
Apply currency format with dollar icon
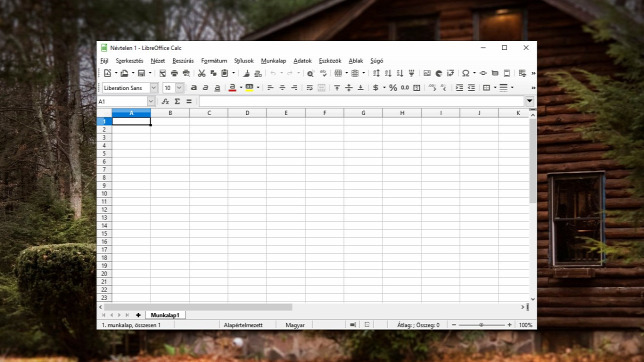point(375,88)
